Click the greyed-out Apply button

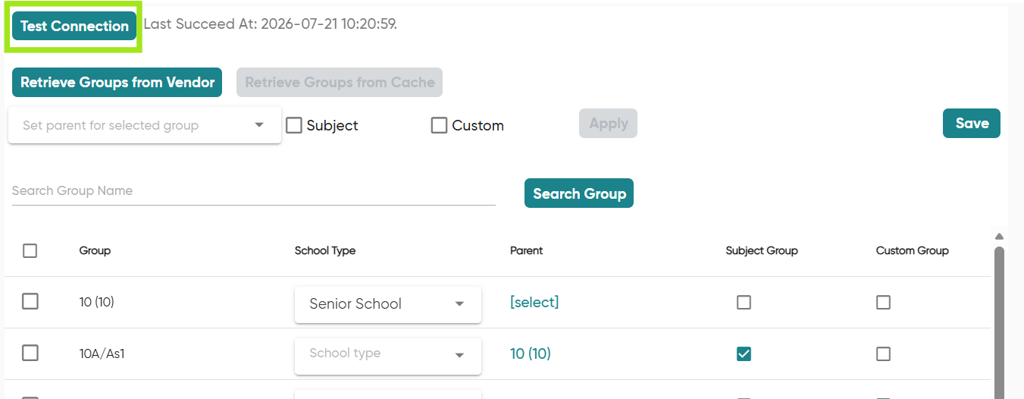point(608,123)
